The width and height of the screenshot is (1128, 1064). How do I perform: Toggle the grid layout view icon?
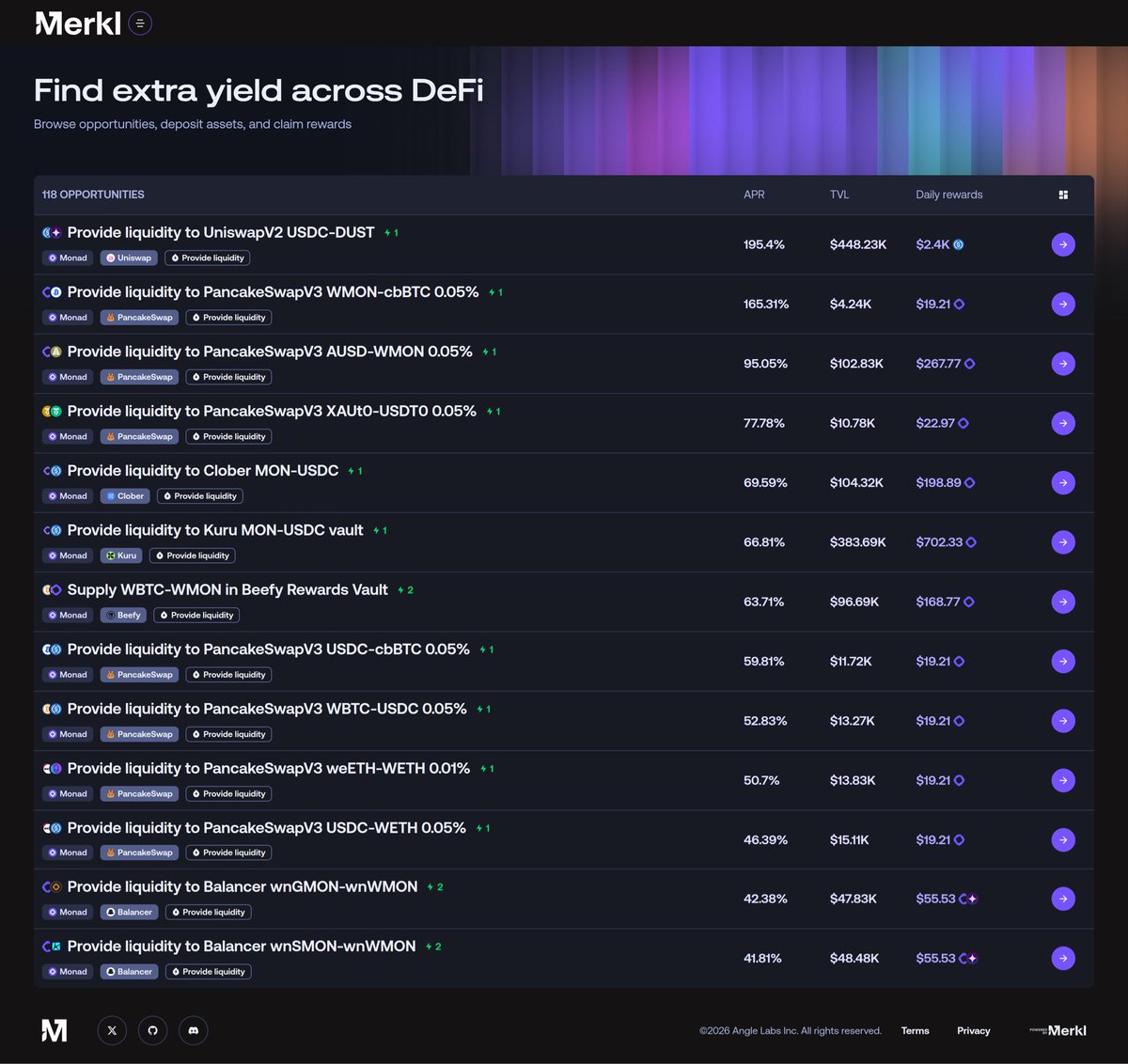point(1063,195)
